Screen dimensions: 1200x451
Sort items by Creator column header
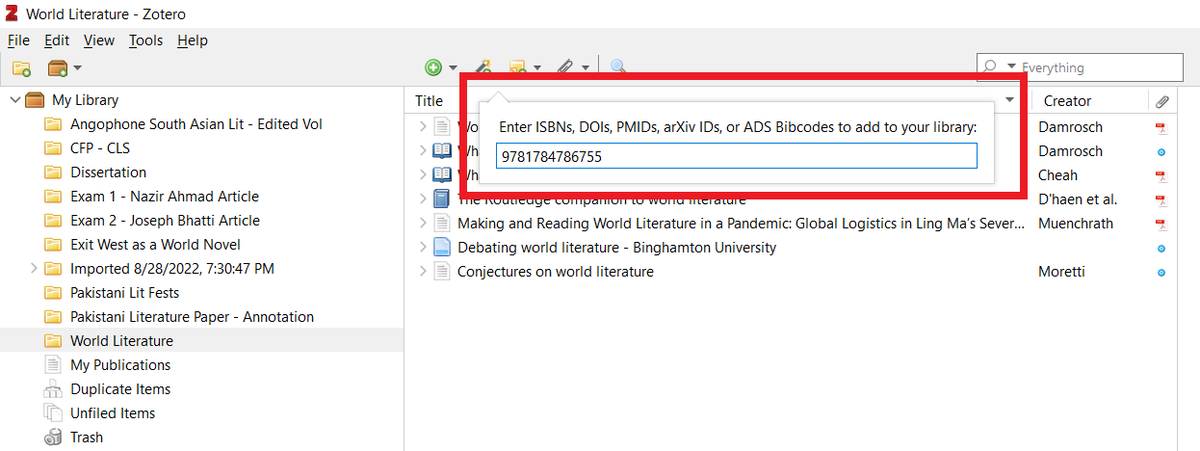tap(1067, 101)
